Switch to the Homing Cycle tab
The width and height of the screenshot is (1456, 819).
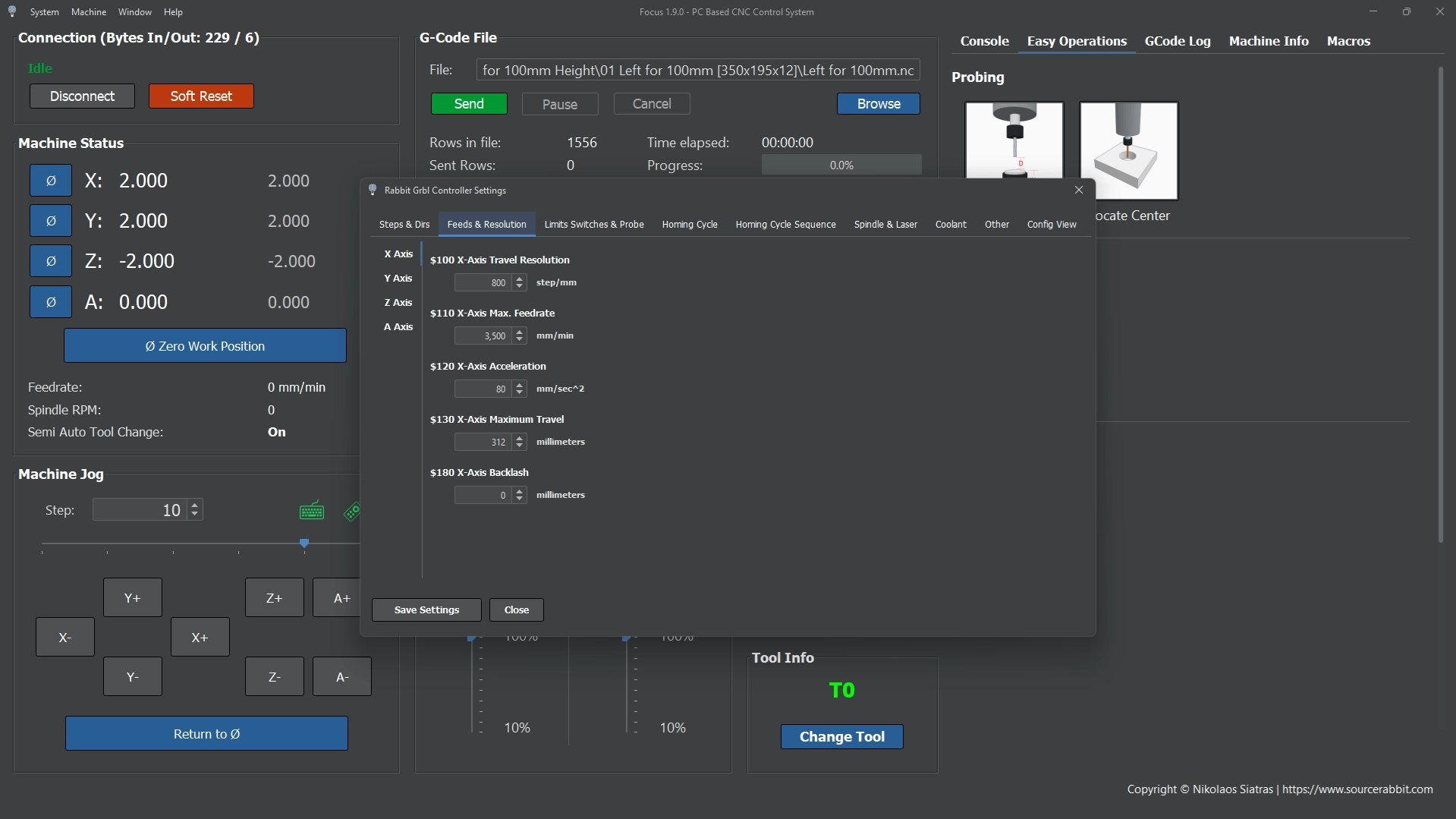[689, 225]
